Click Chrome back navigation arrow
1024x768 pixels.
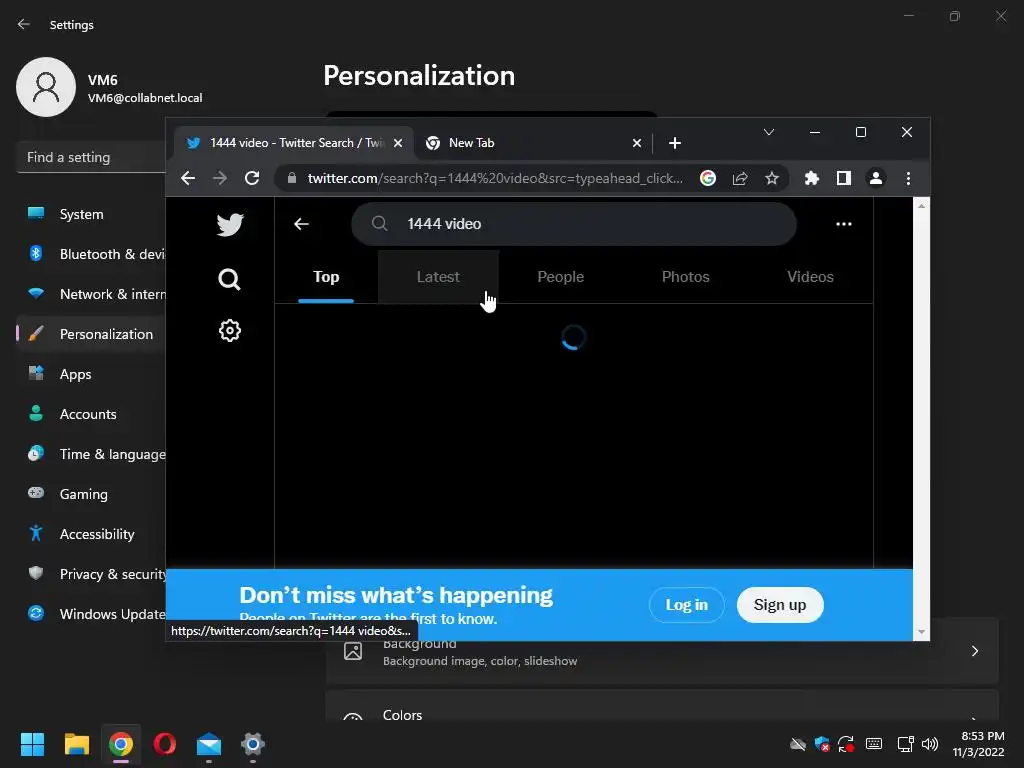188,178
